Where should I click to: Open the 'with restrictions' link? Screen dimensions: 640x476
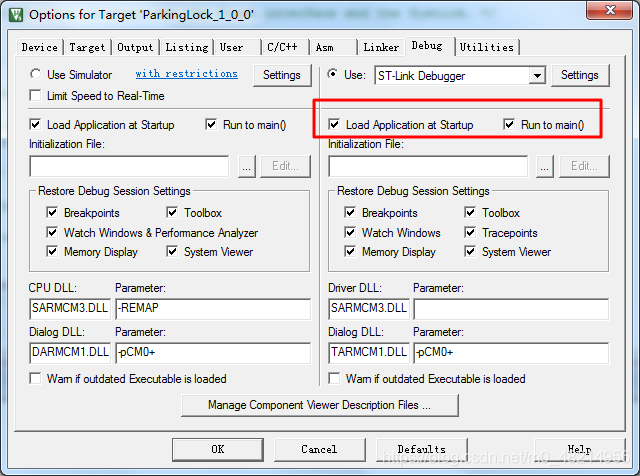187,74
